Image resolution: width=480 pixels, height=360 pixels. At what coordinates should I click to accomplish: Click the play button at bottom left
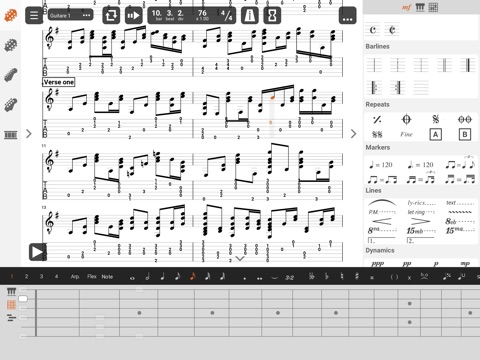click(x=37, y=252)
